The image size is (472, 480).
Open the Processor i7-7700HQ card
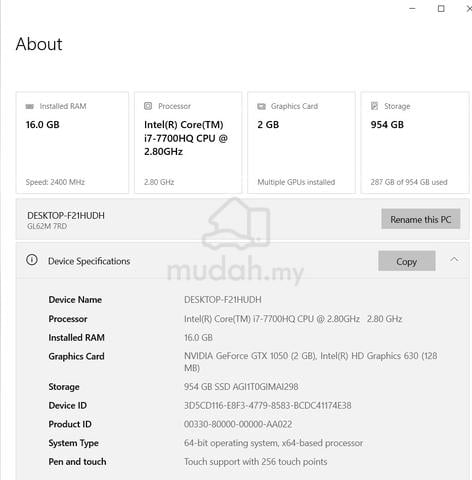pos(188,143)
